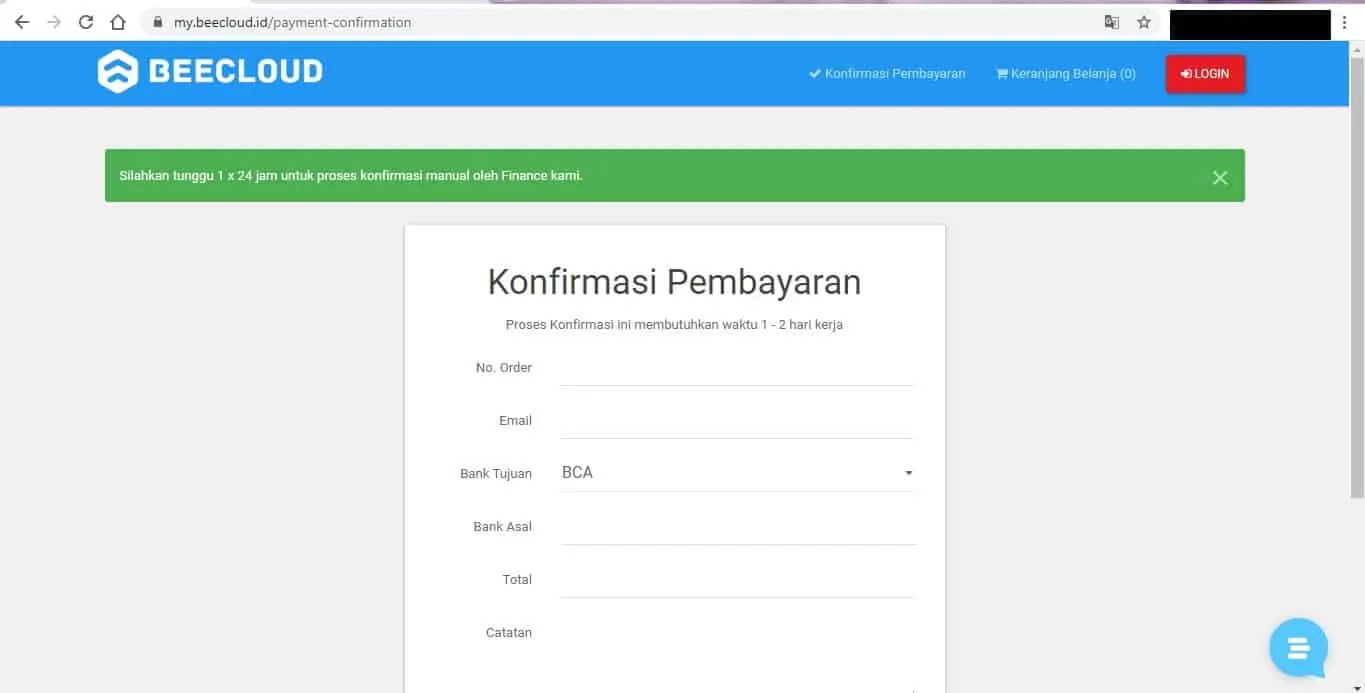This screenshot has width=1365, height=693.
Task: Click the red LOGIN button
Action: tap(1205, 74)
